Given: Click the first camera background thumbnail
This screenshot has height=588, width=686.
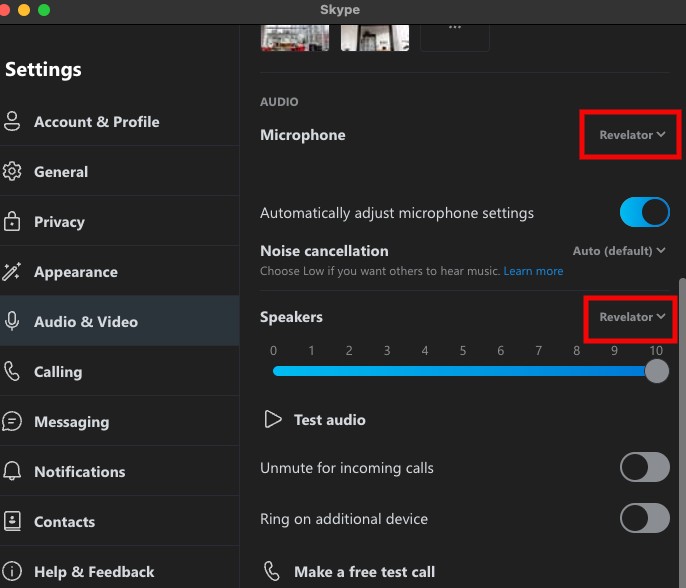Looking at the screenshot, I should (x=295, y=38).
